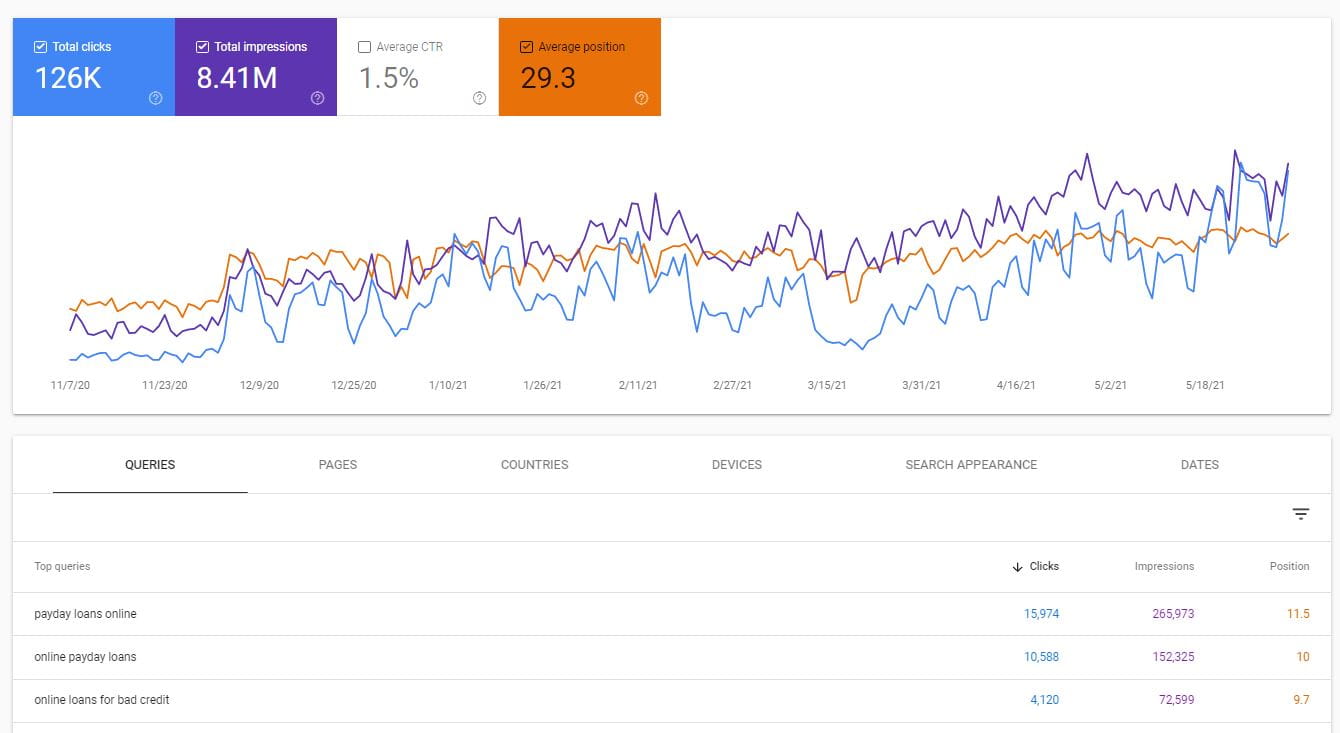Select the 'online loans for bad credit' query
Viewport: 1340px width, 733px height.
tap(101, 700)
